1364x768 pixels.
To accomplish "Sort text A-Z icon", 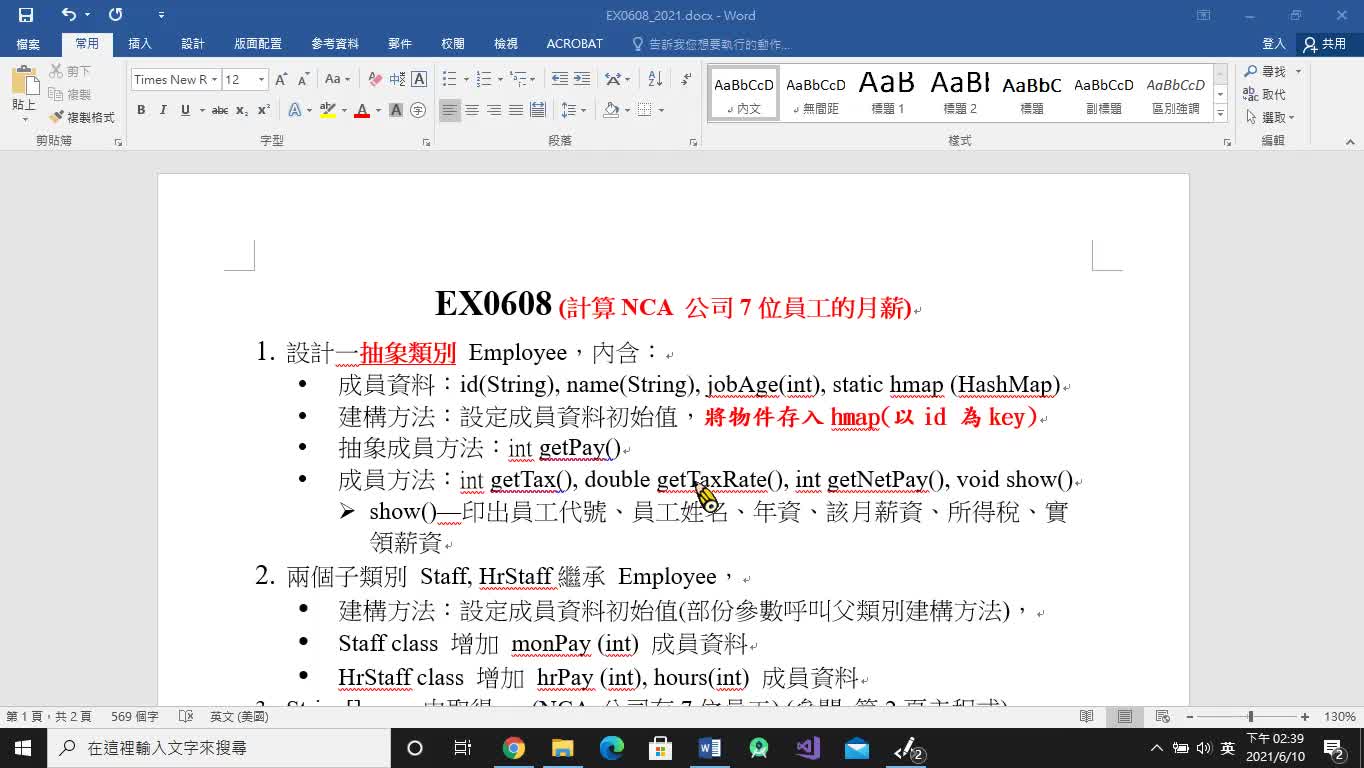I will (655, 79).
